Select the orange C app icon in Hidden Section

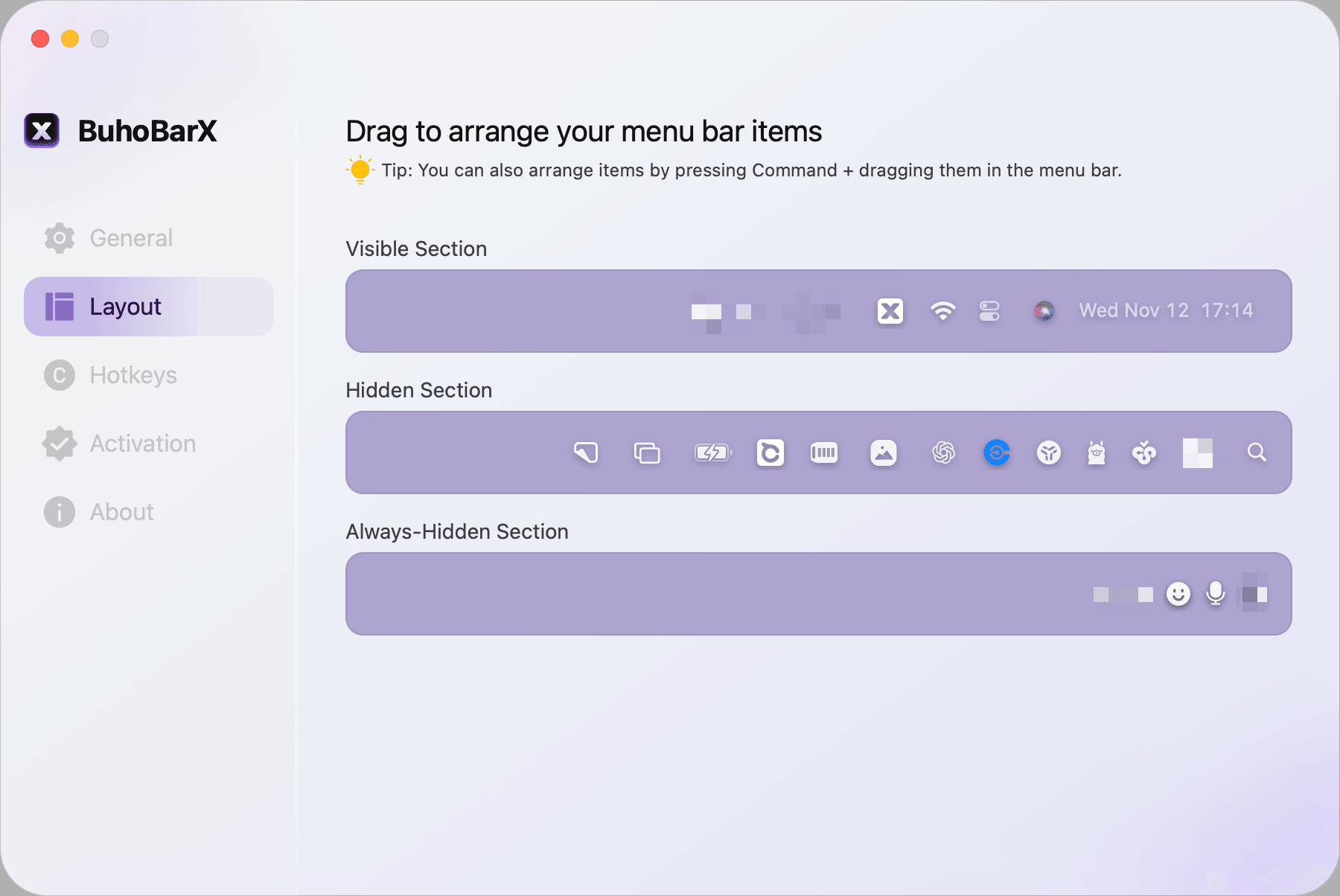[770, 452]
